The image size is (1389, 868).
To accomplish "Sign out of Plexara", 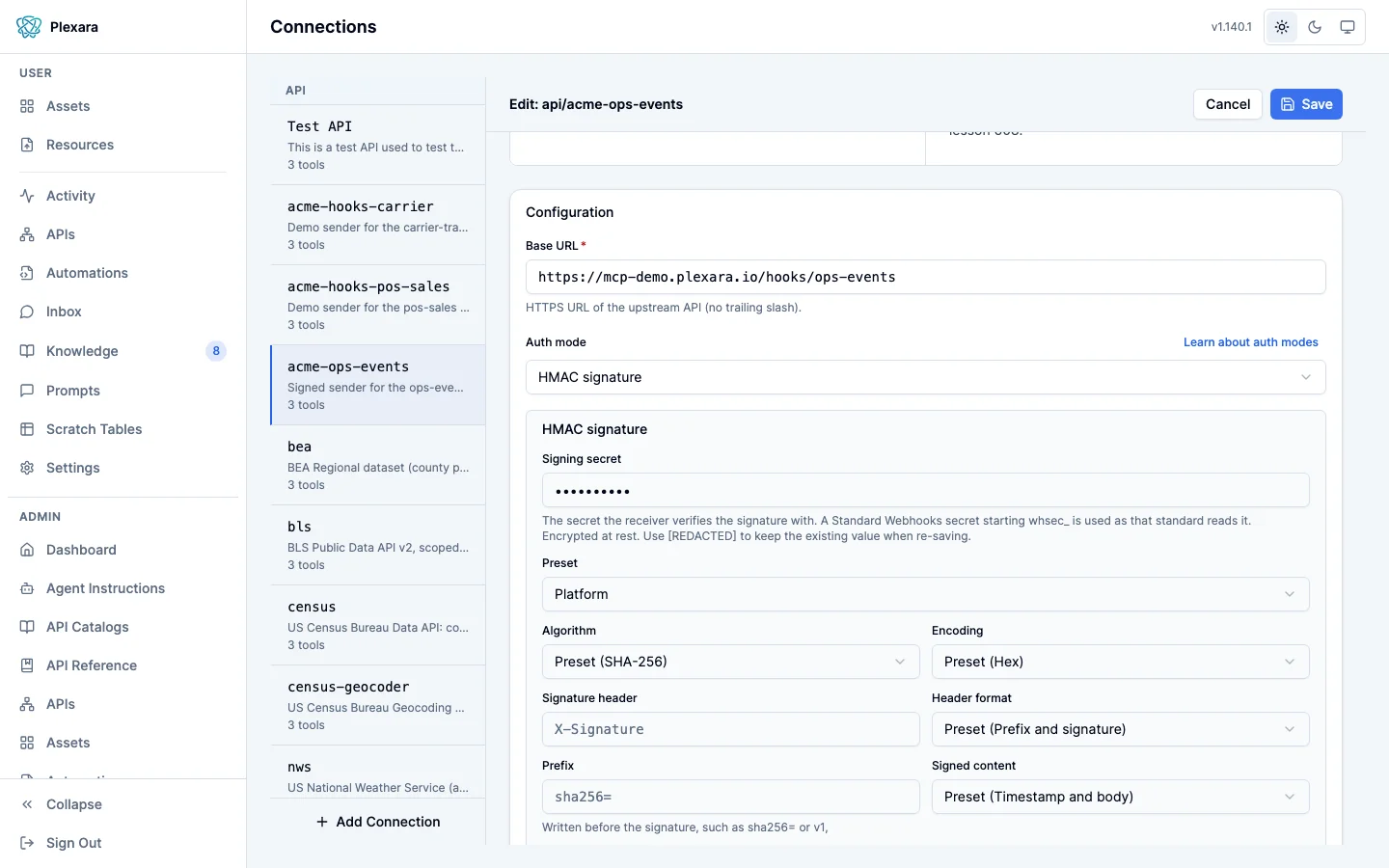I will [123, 843].
